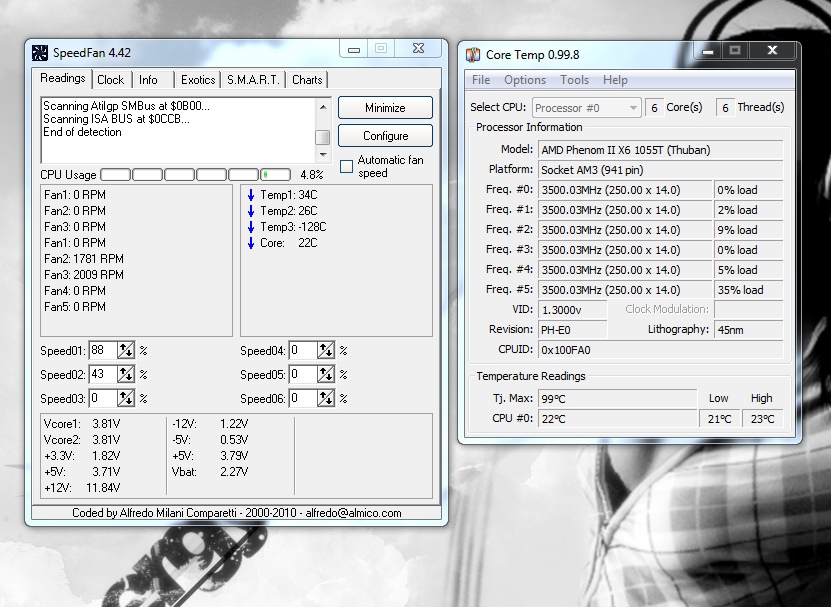Click the CPU #0 22°C temperature field
The image size is (831, 607).
click(617, 419)
